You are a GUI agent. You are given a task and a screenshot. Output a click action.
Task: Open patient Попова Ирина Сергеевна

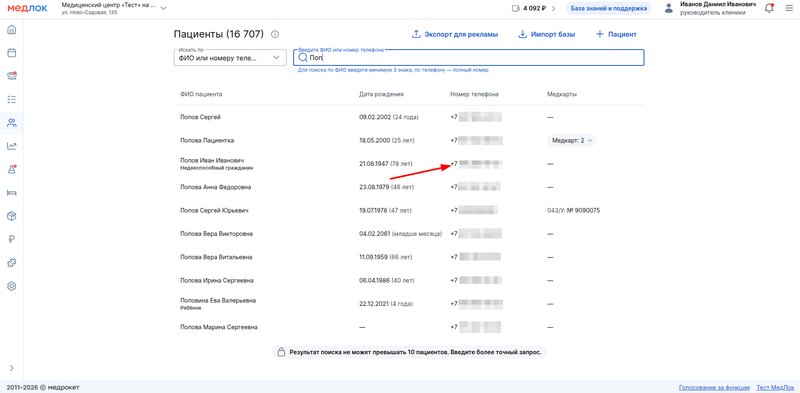217,281
